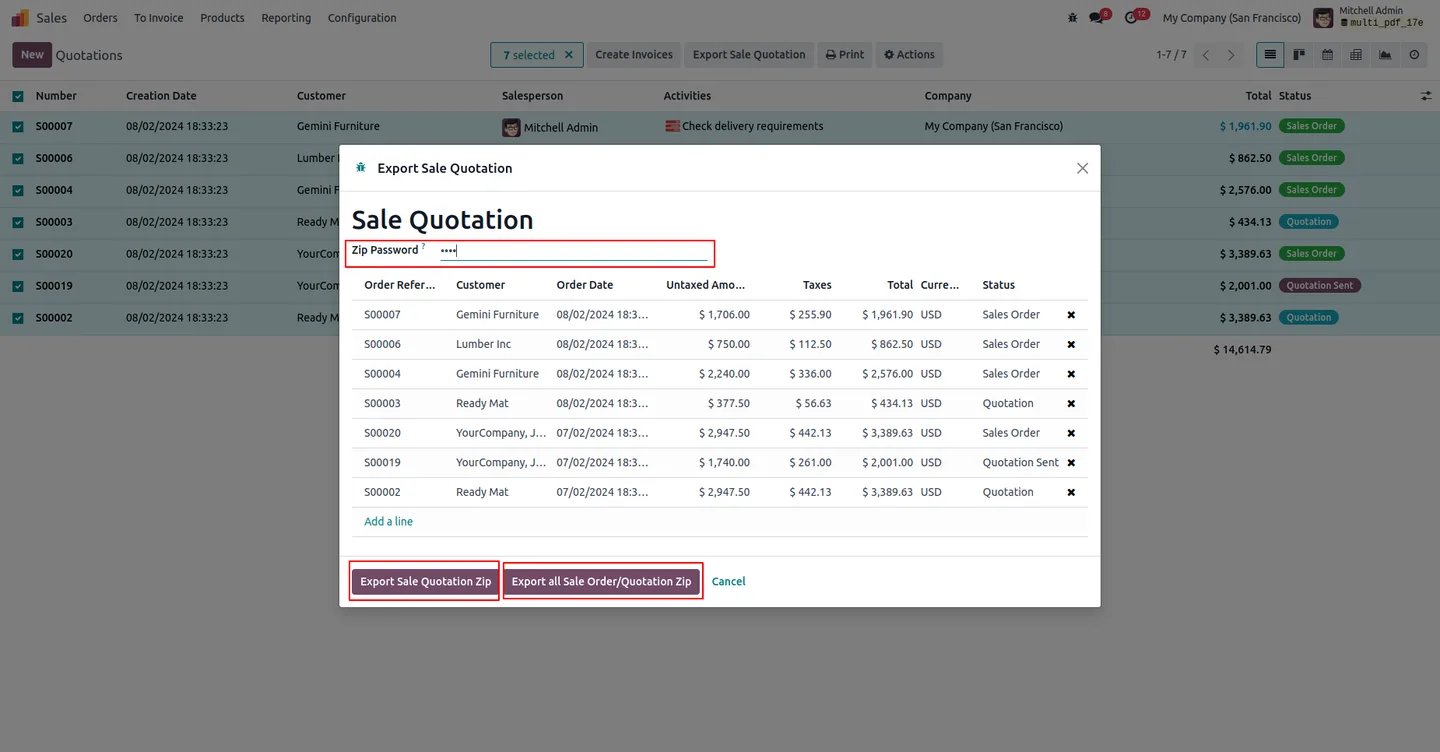Sort quotations by Creation Date header
The height and width of the screenshot is (752, 1440).
point(161,96)
